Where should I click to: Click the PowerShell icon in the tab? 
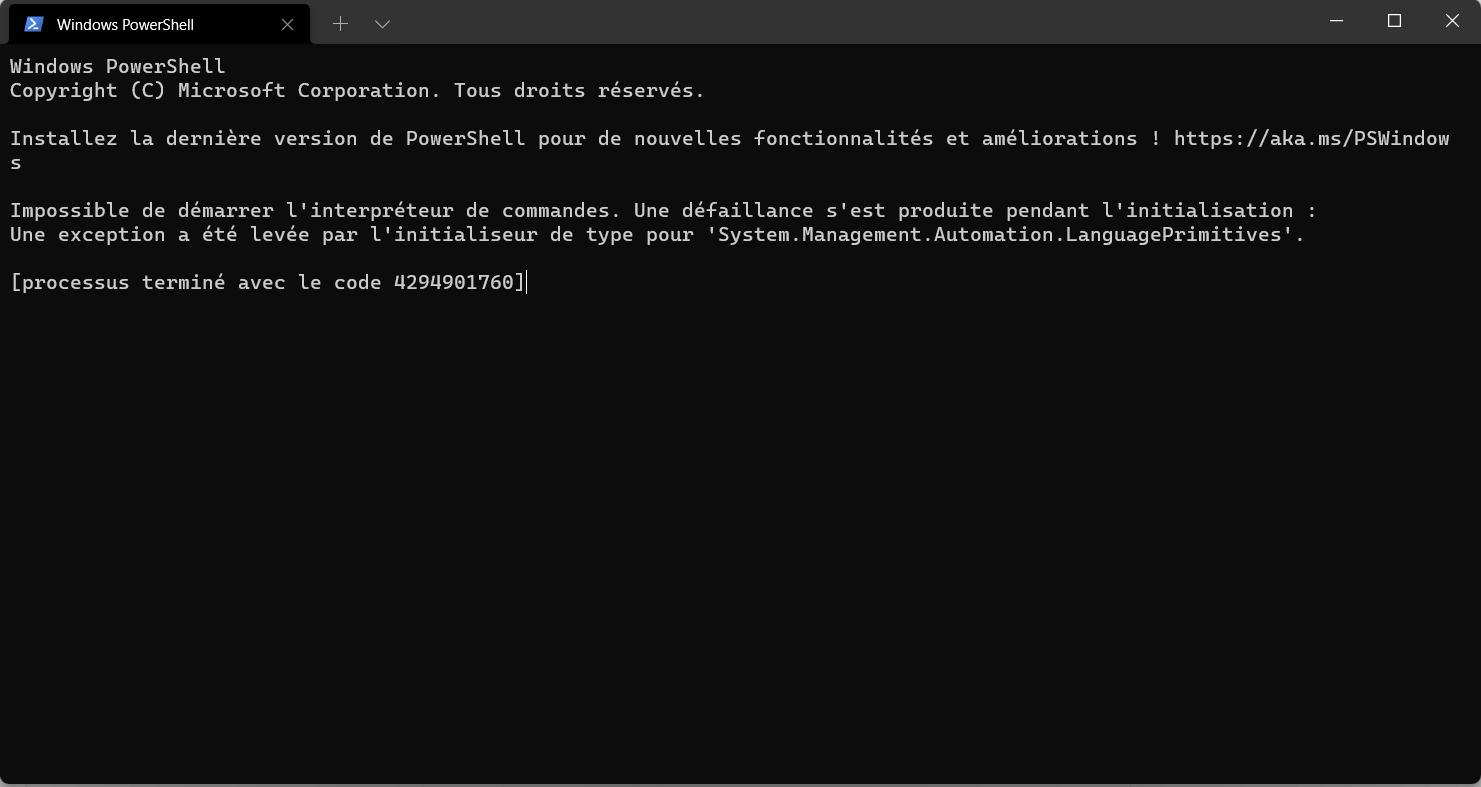click(x=34, y=24)
